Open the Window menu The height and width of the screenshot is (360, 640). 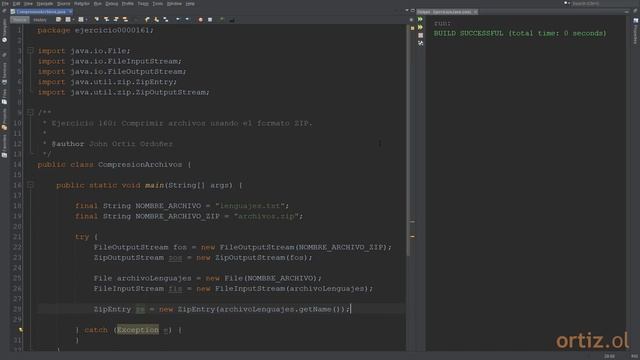pyautogui.click(x=174, y=4)
